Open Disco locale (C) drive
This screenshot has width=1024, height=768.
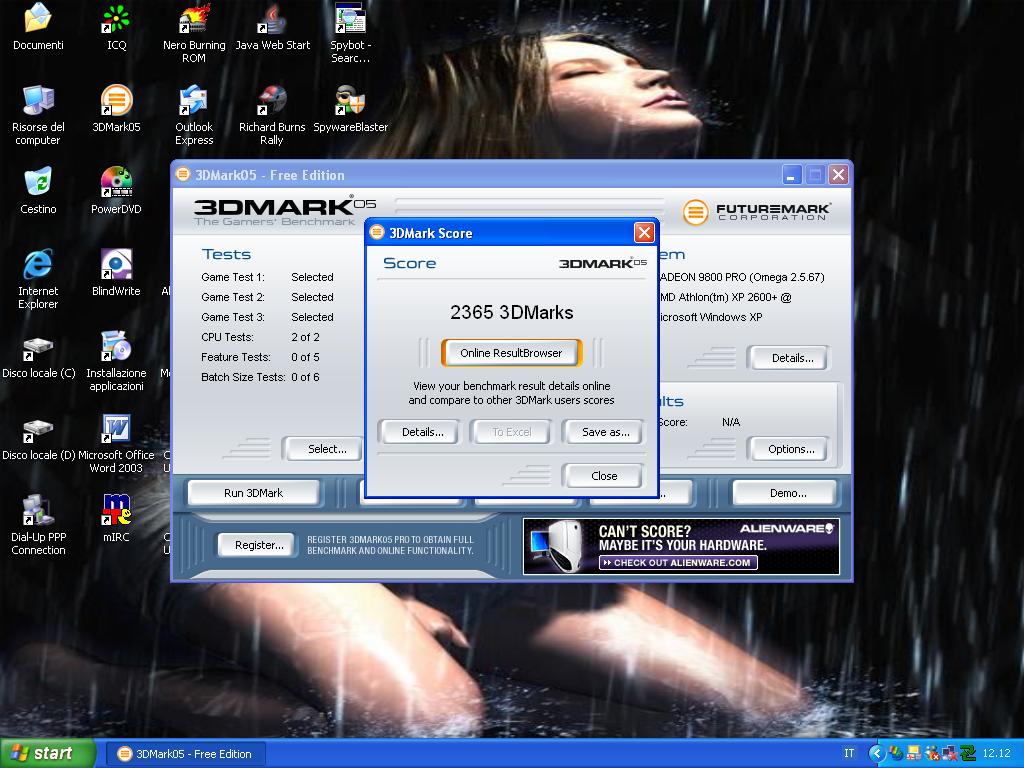tap(39, 358)
